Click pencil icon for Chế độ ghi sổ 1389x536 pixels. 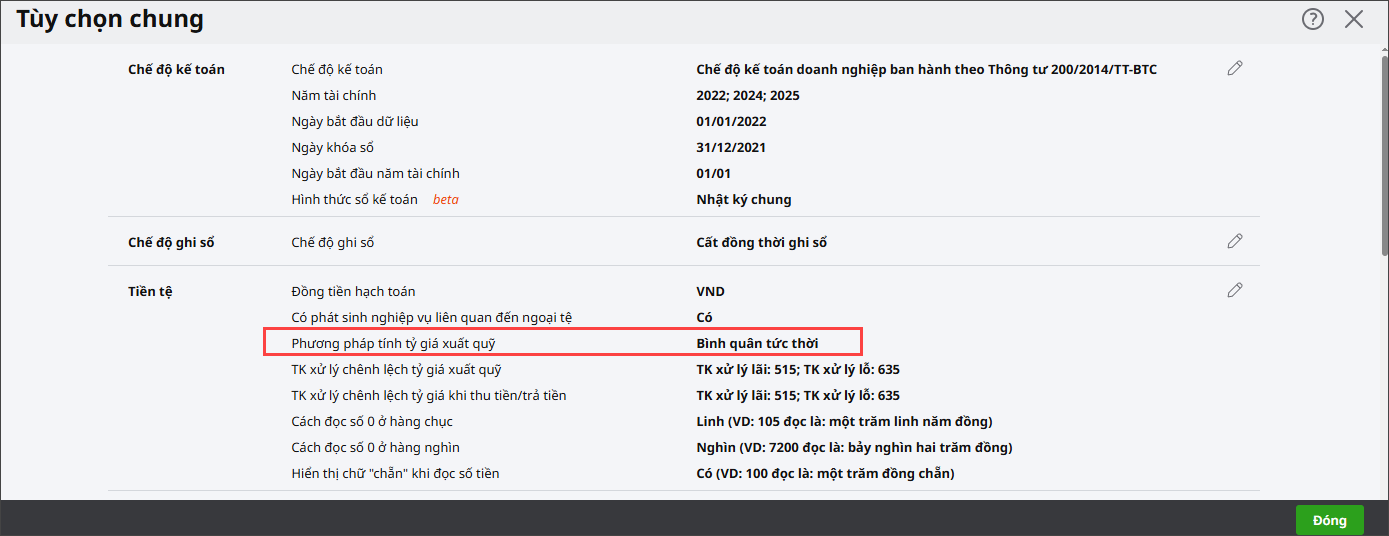[x=1235, y=241]
